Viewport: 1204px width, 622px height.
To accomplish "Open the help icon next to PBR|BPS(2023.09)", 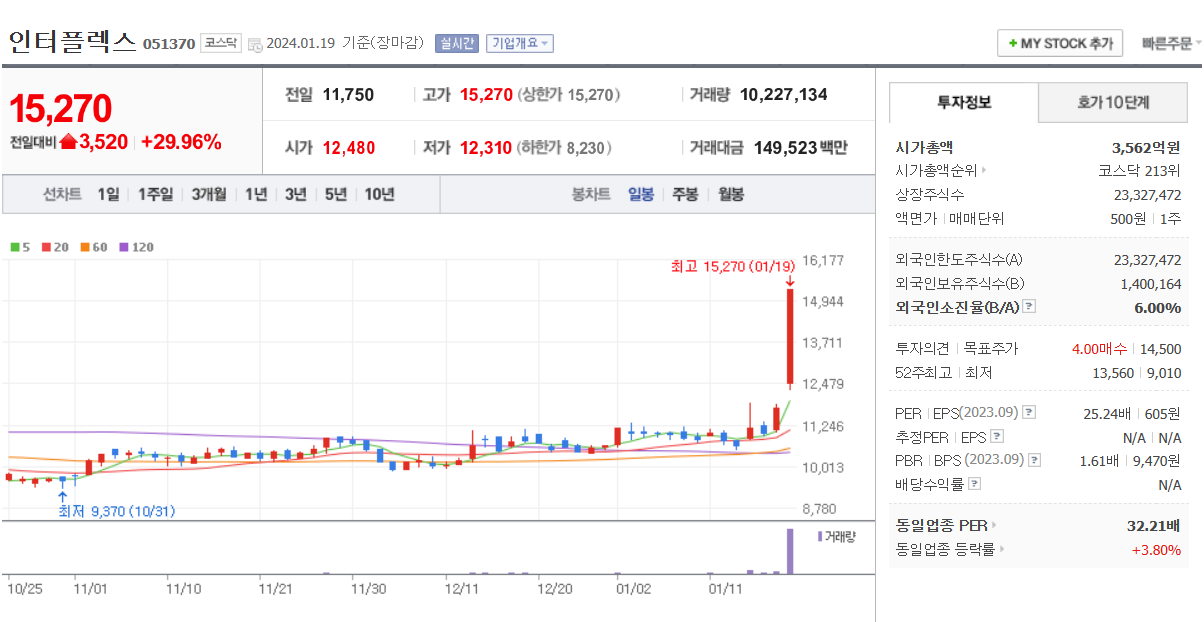I will click(x=1034, y=460).
